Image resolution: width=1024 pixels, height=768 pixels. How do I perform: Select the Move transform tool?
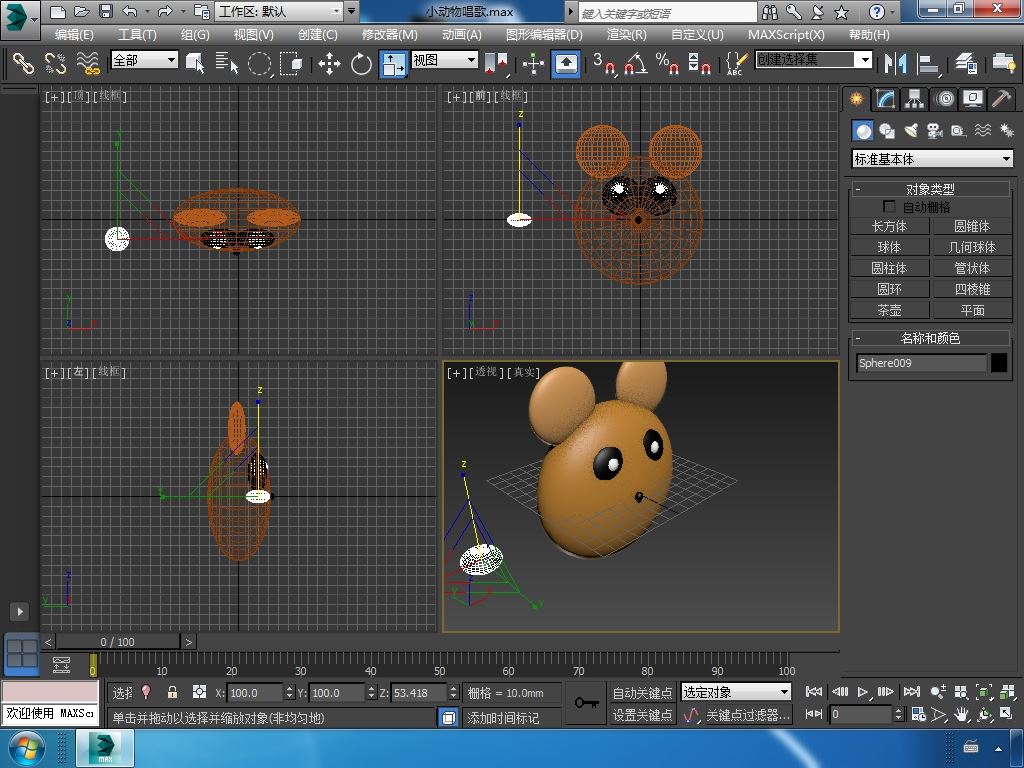[329, 64]
